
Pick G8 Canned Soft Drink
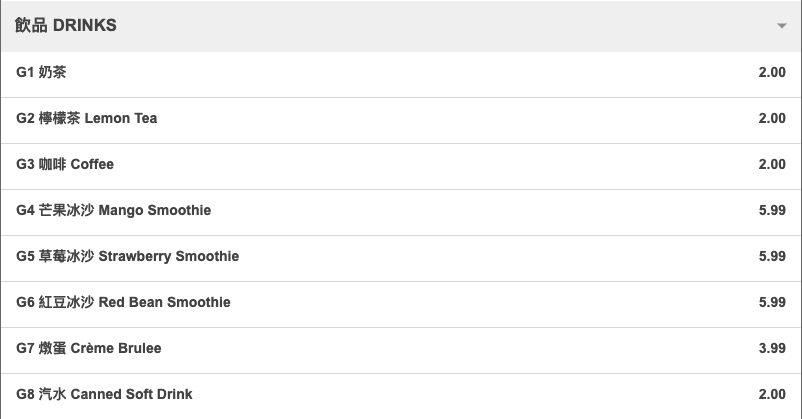click(104, 394)
